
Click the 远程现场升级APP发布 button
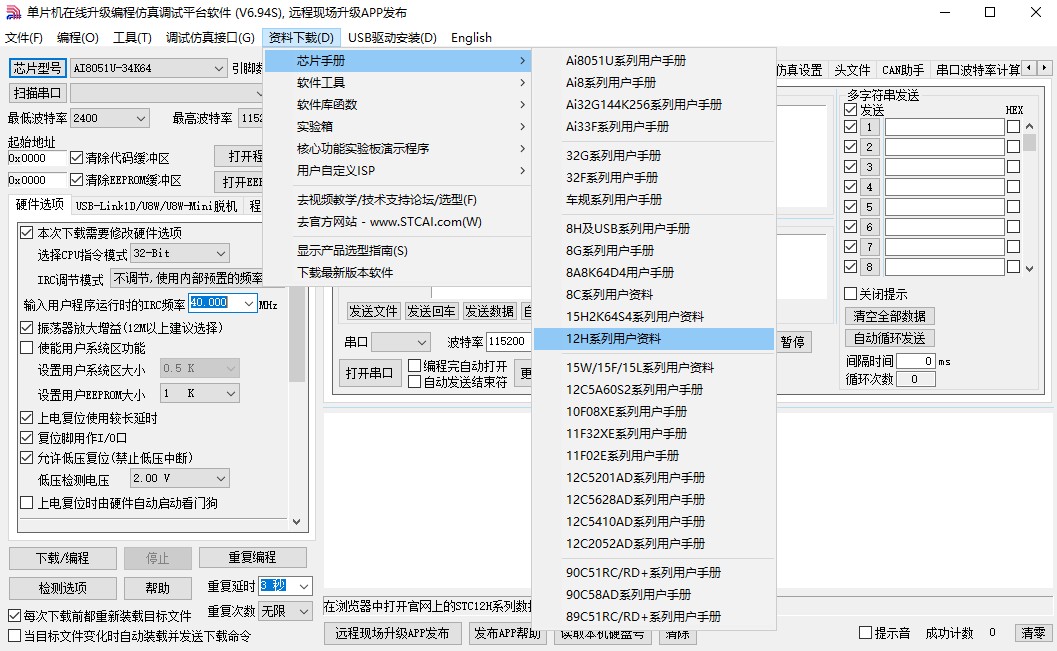(x=392, y=633)
